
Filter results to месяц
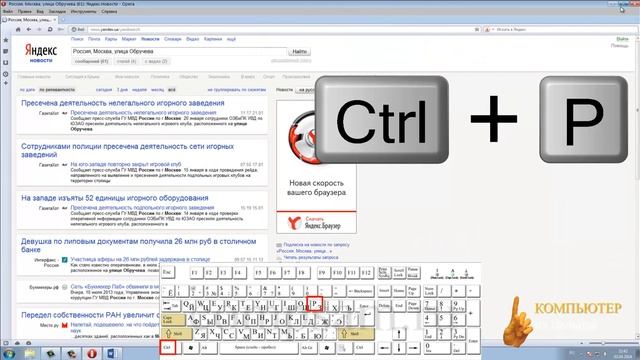point(157,89)
